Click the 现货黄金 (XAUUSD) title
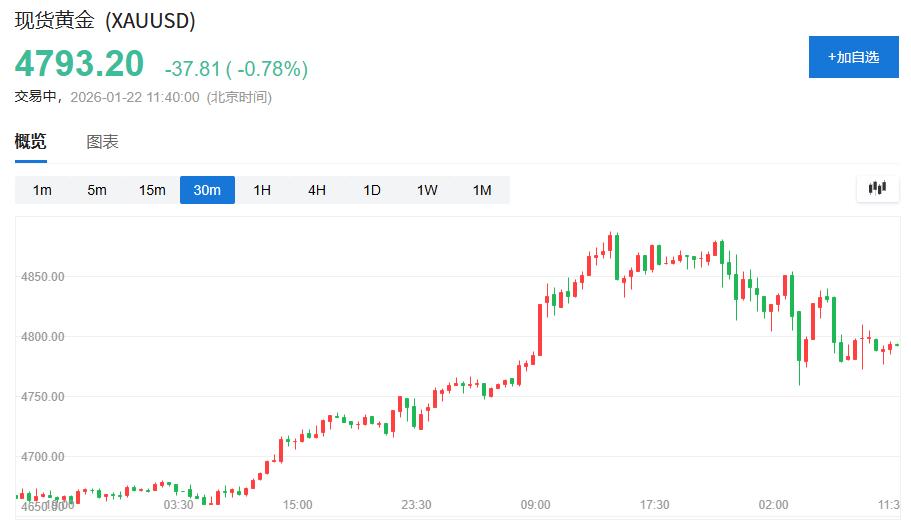911x528 pixels. click(105, 20)
